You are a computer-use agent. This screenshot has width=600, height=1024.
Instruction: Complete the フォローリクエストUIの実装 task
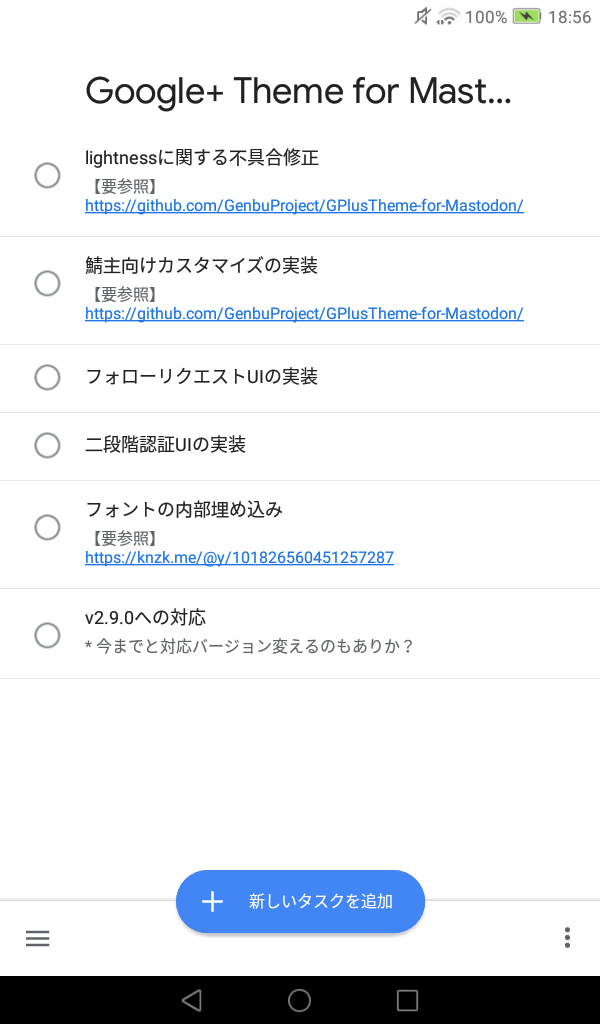click(x=47, y=377)
